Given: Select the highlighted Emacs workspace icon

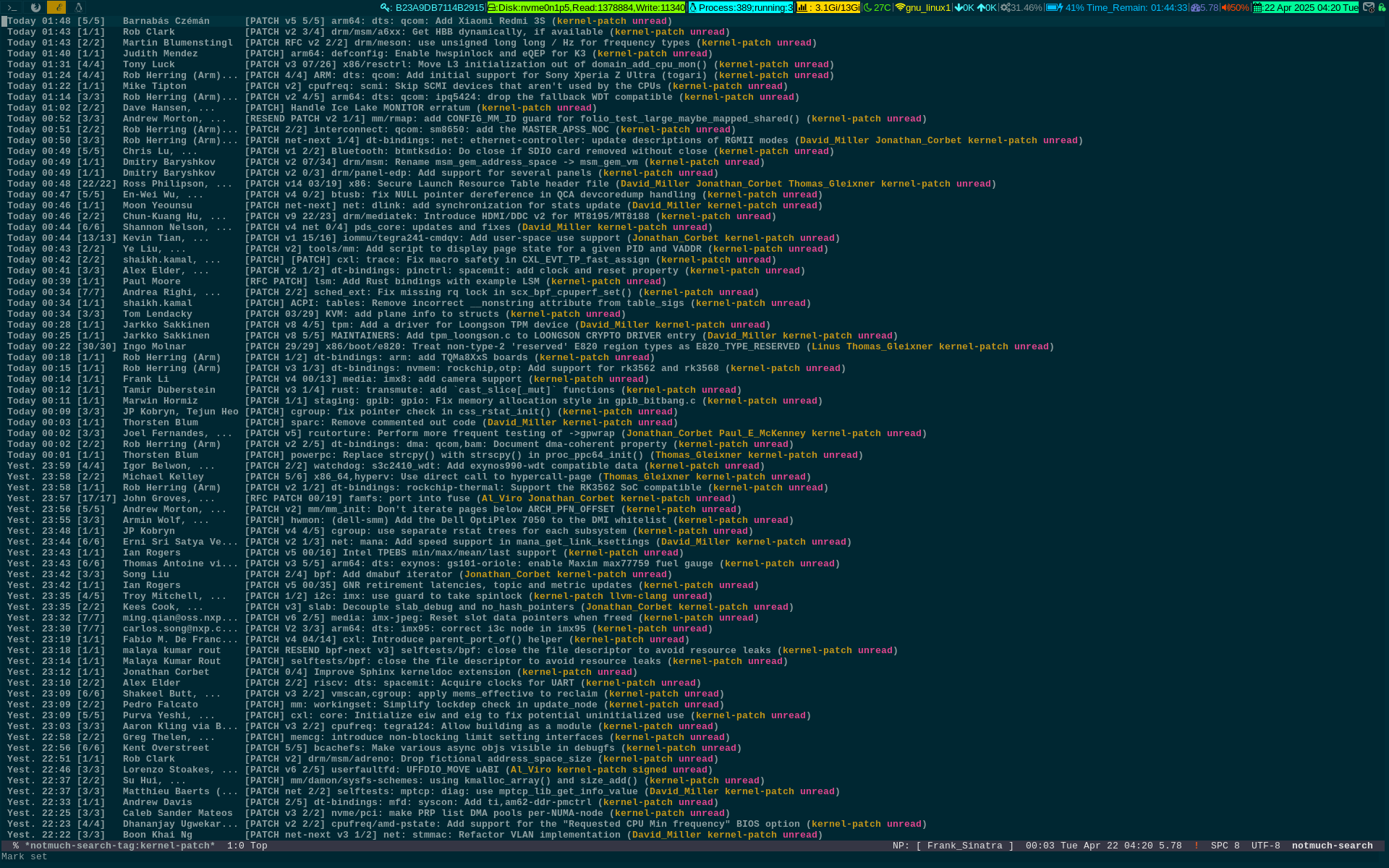Looking at the screenshot, I should tap(56, 7).
